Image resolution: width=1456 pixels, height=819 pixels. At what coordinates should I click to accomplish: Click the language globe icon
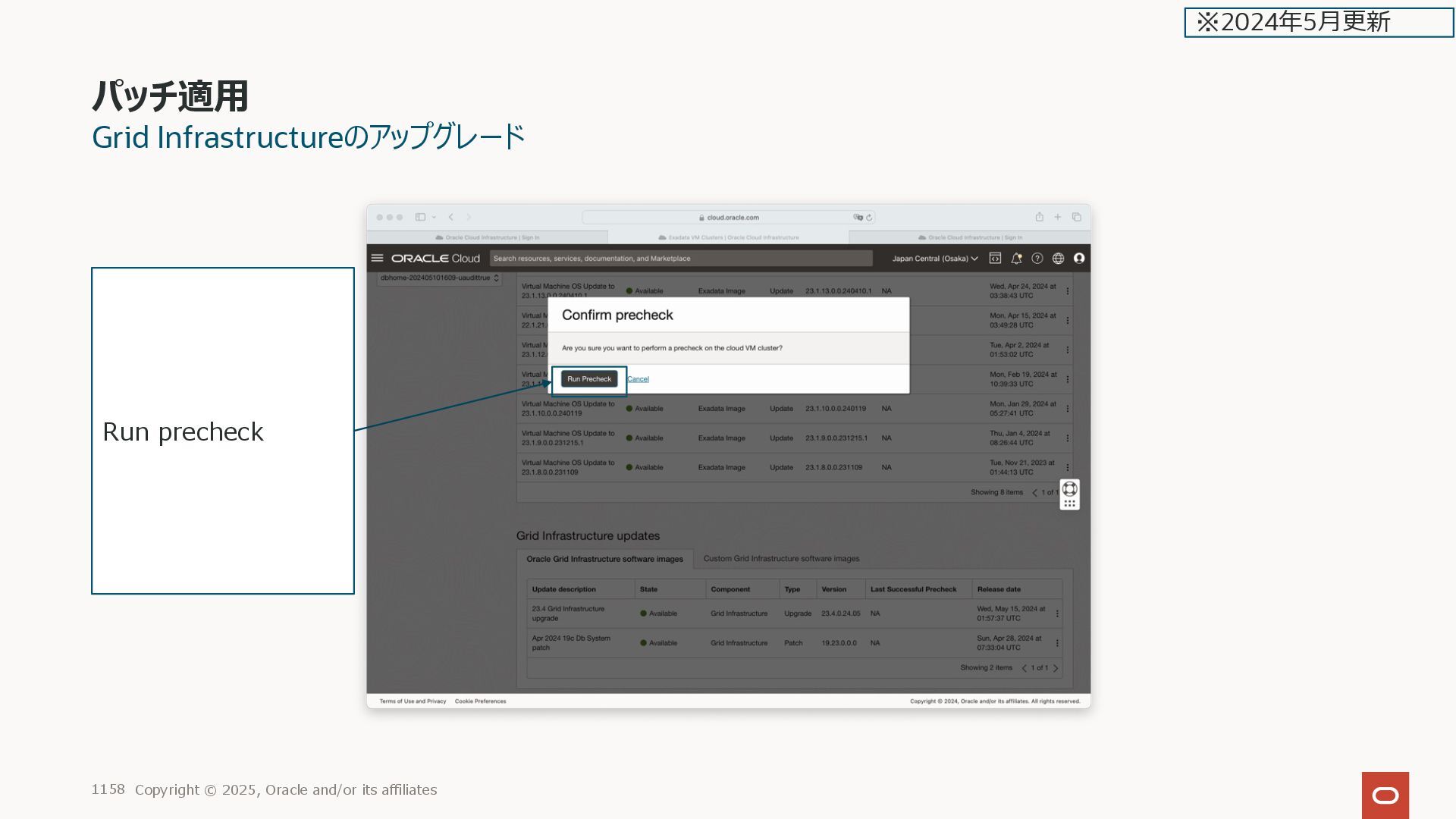[x=1058, y=258]
